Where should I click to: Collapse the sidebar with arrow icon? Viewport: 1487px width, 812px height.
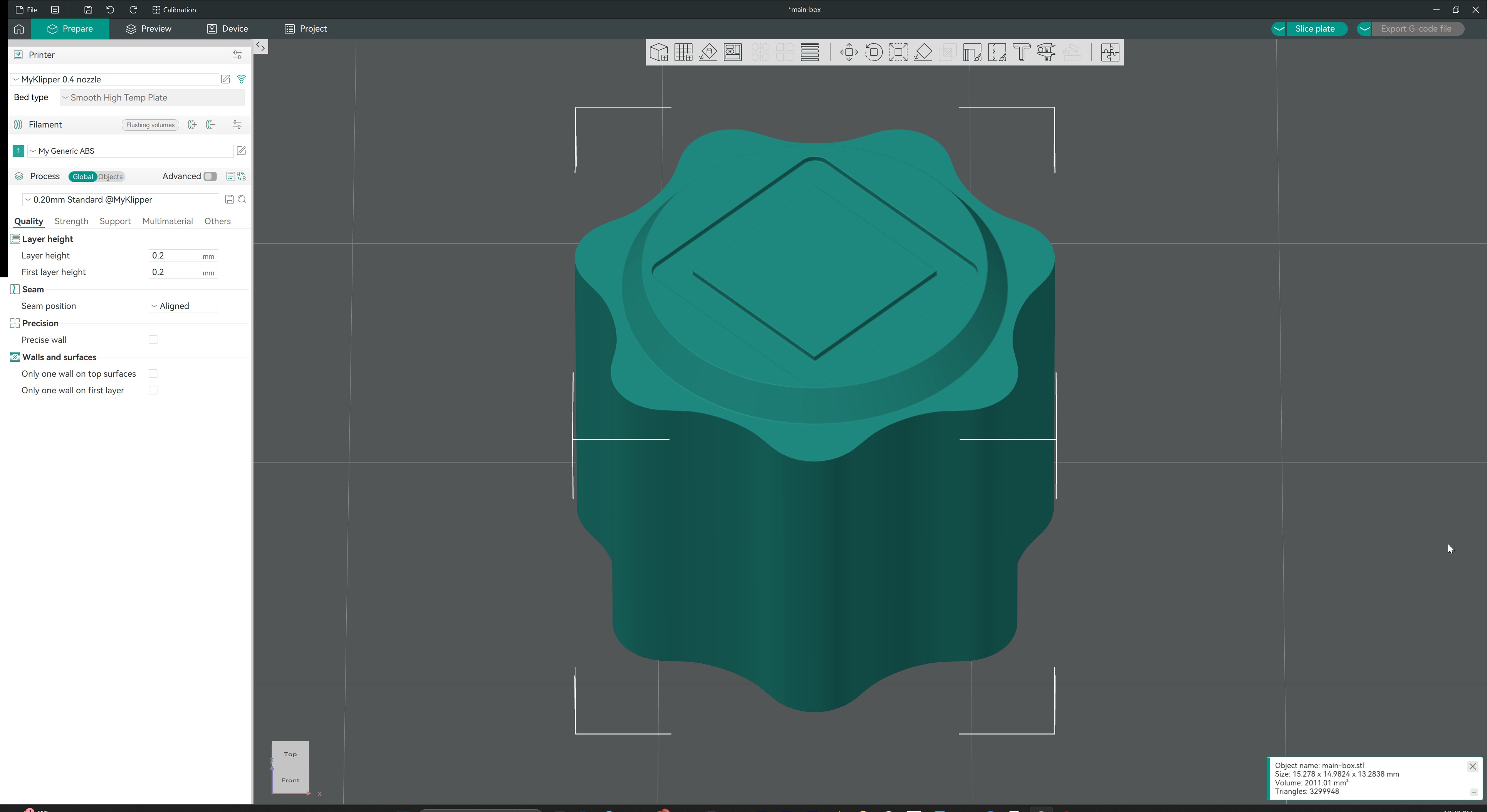[261, 47]
